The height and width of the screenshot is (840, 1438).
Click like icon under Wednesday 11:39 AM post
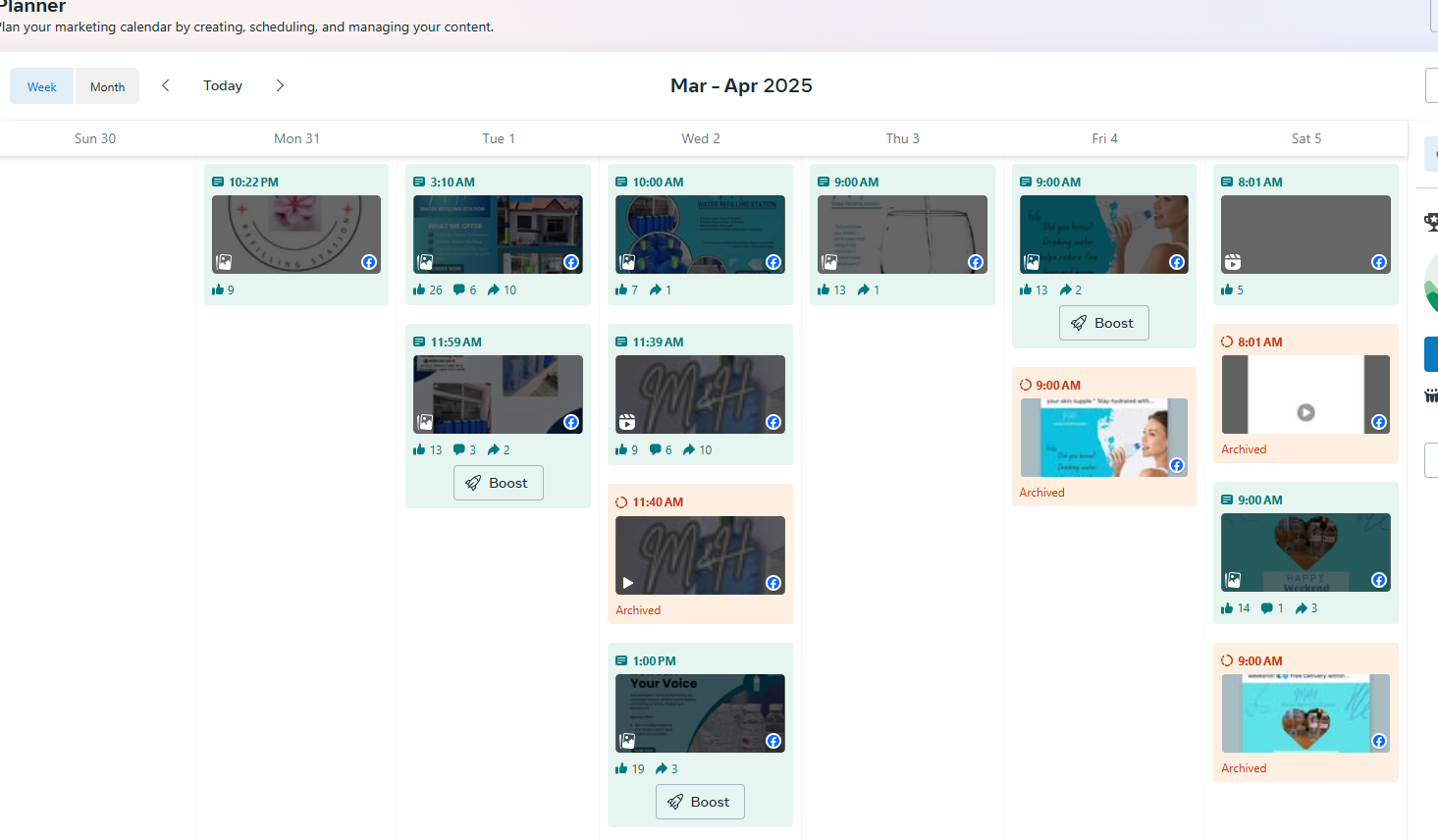[621, 449]
